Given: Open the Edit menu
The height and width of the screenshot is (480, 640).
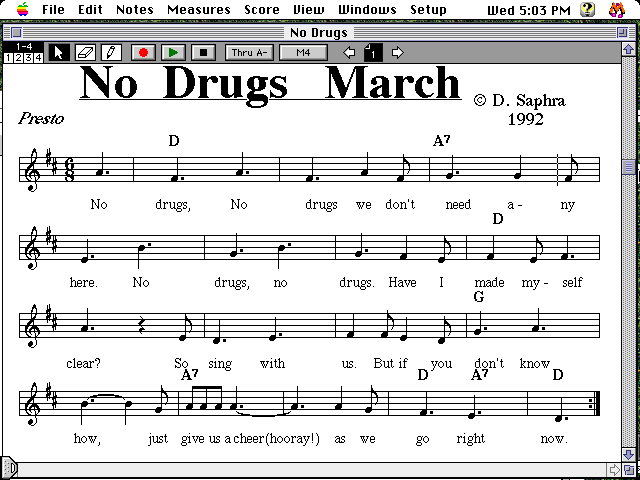Looking at the screenshot, I should pyautogui.click(x=90, y=9).
